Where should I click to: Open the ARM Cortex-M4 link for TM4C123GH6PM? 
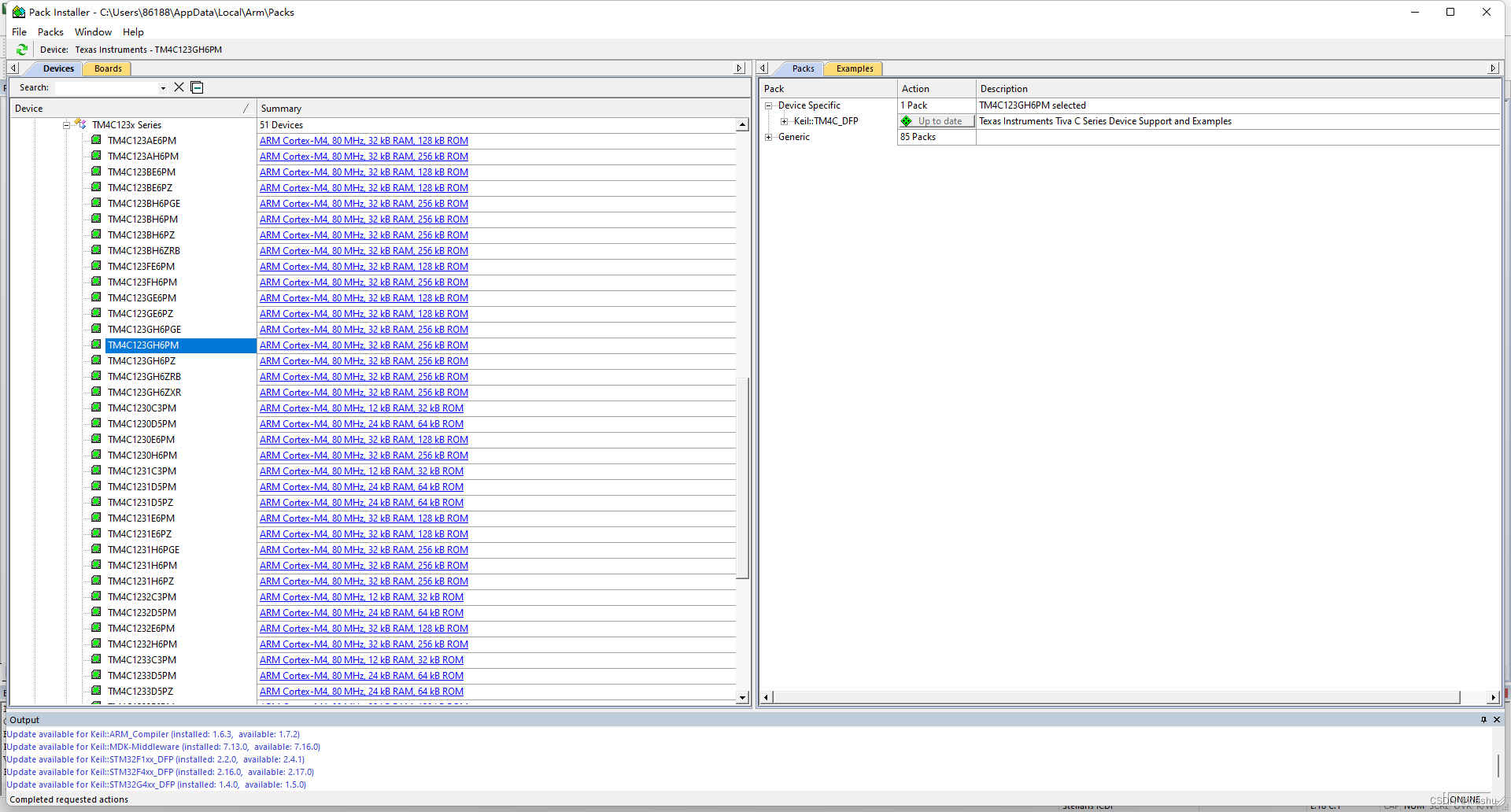pos(364,345)
